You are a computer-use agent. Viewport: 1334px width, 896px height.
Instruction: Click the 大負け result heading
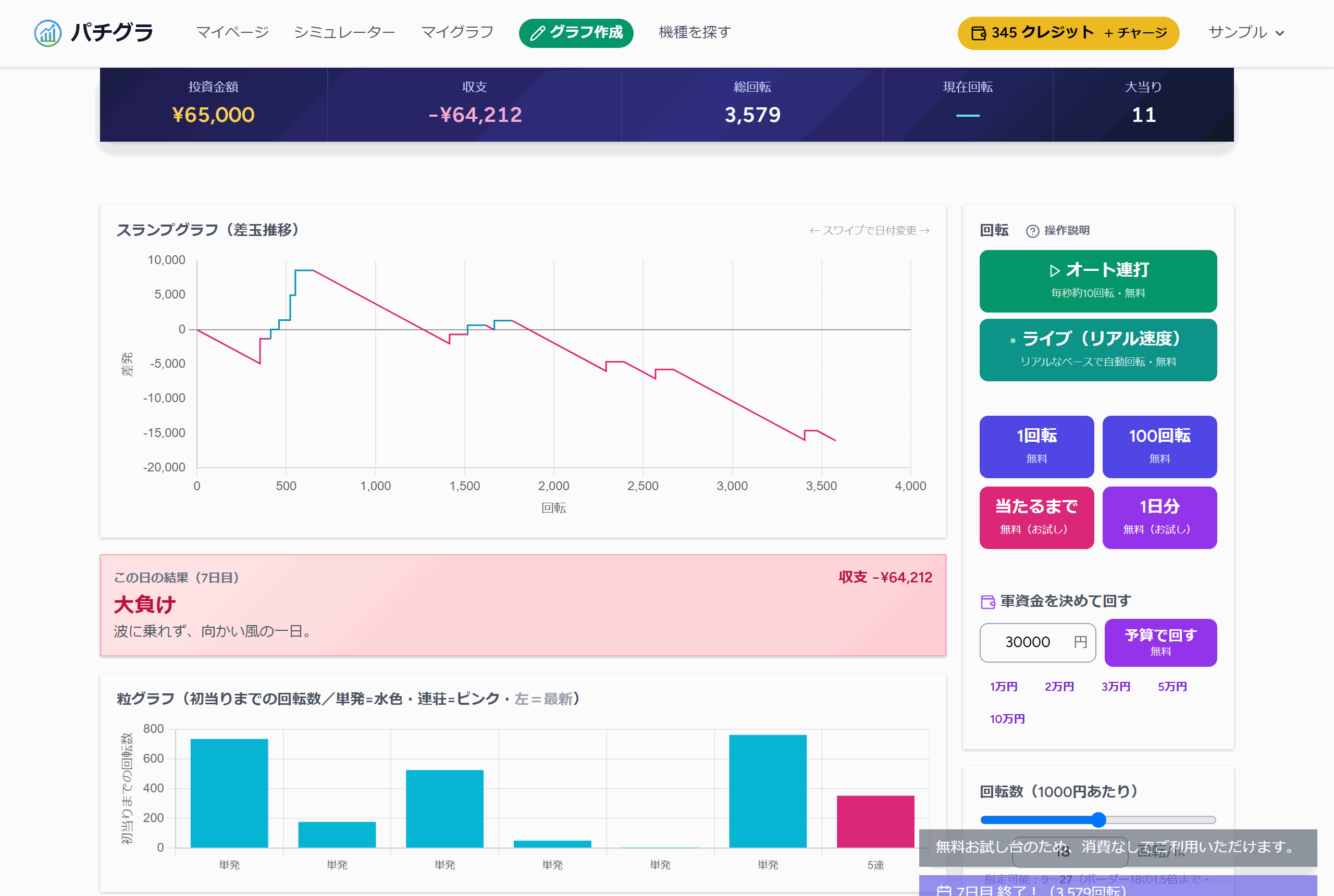click(x=144, y=605)
